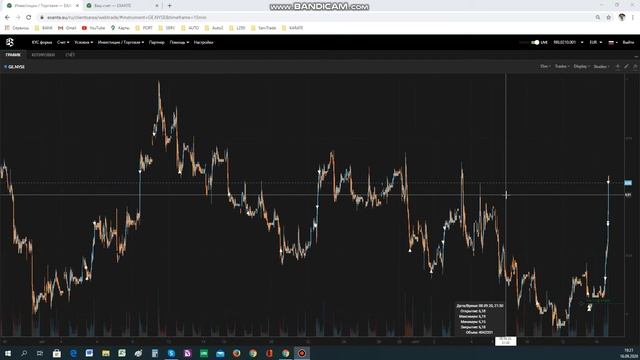This screenshot has height=360, width=640.
Task: Expand the Счет menu
Action: 63,42
